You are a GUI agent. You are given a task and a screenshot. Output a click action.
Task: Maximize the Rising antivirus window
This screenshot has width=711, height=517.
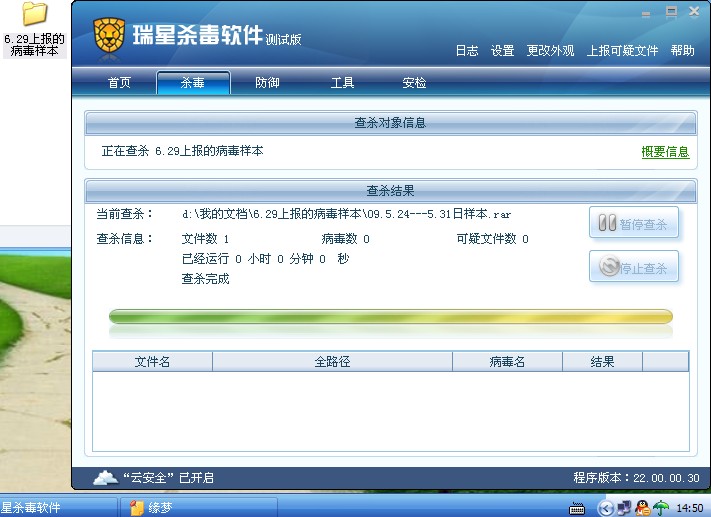pos(671,12)
